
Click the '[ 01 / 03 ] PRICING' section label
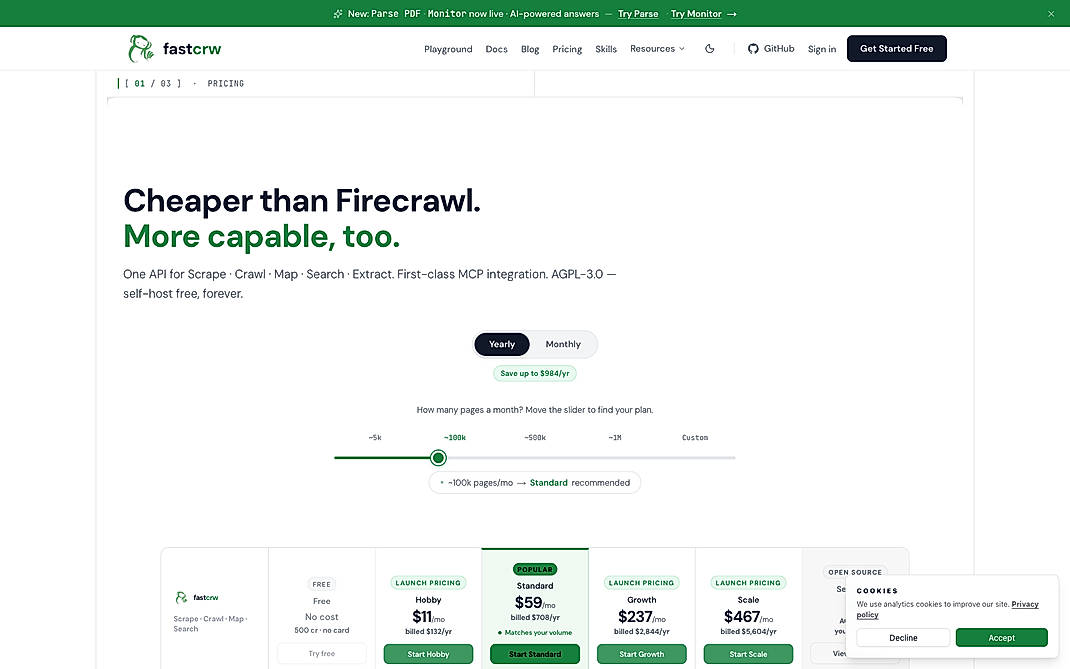tap(184, 83)
